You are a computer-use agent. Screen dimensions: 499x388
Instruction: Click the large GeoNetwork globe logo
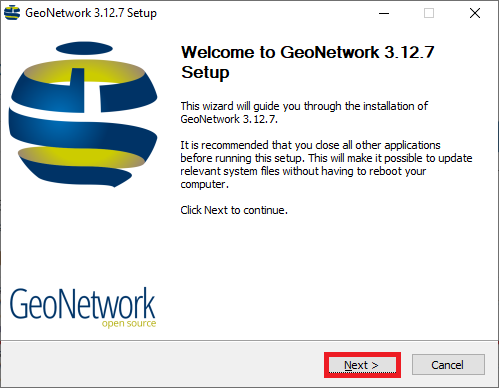[83, 114]
